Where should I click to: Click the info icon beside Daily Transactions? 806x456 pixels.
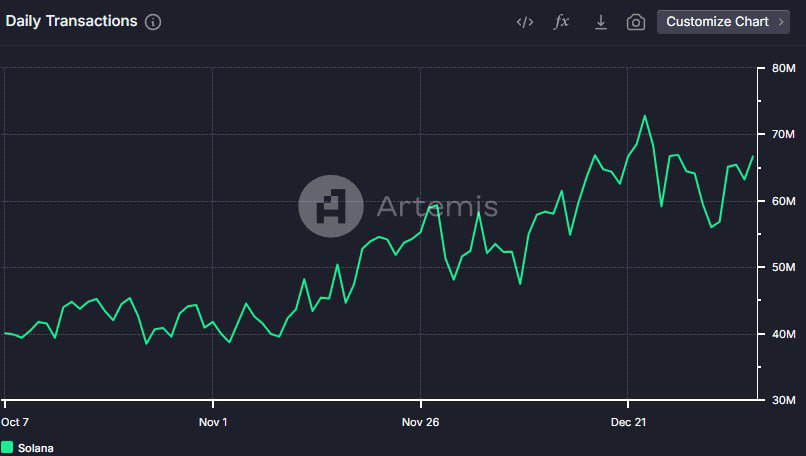click(153, 22)
